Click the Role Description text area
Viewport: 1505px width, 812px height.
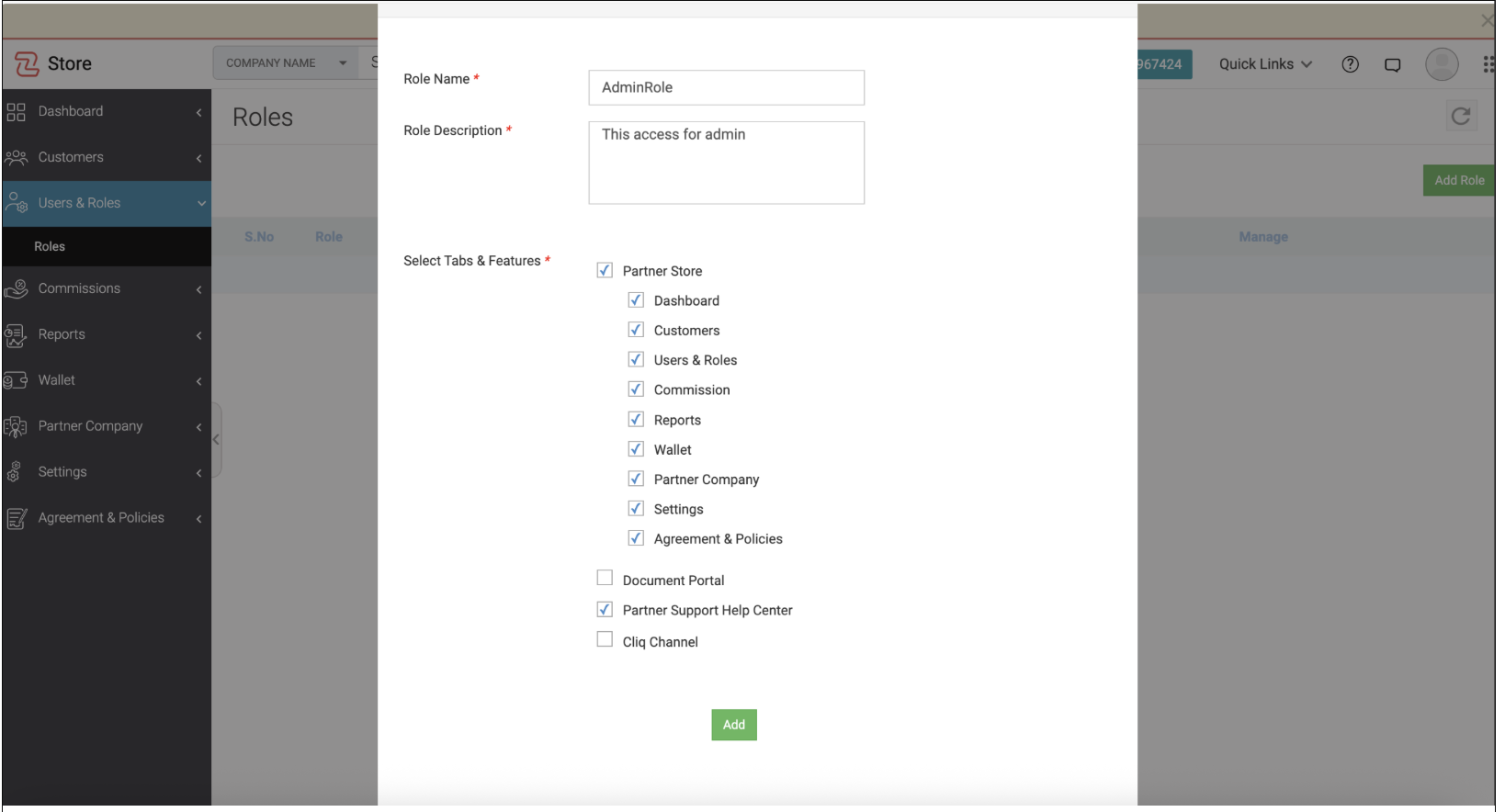pyautogui.click(x=727, y=163)
